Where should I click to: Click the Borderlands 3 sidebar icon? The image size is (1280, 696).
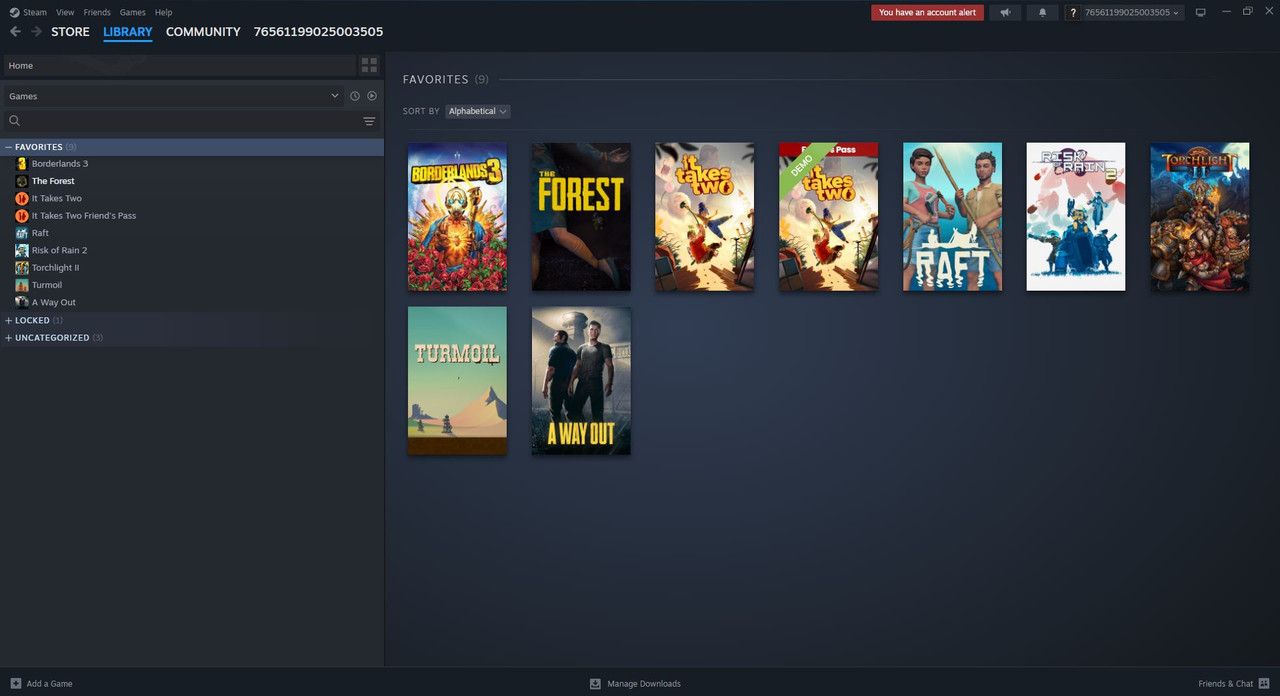point(22,164)
